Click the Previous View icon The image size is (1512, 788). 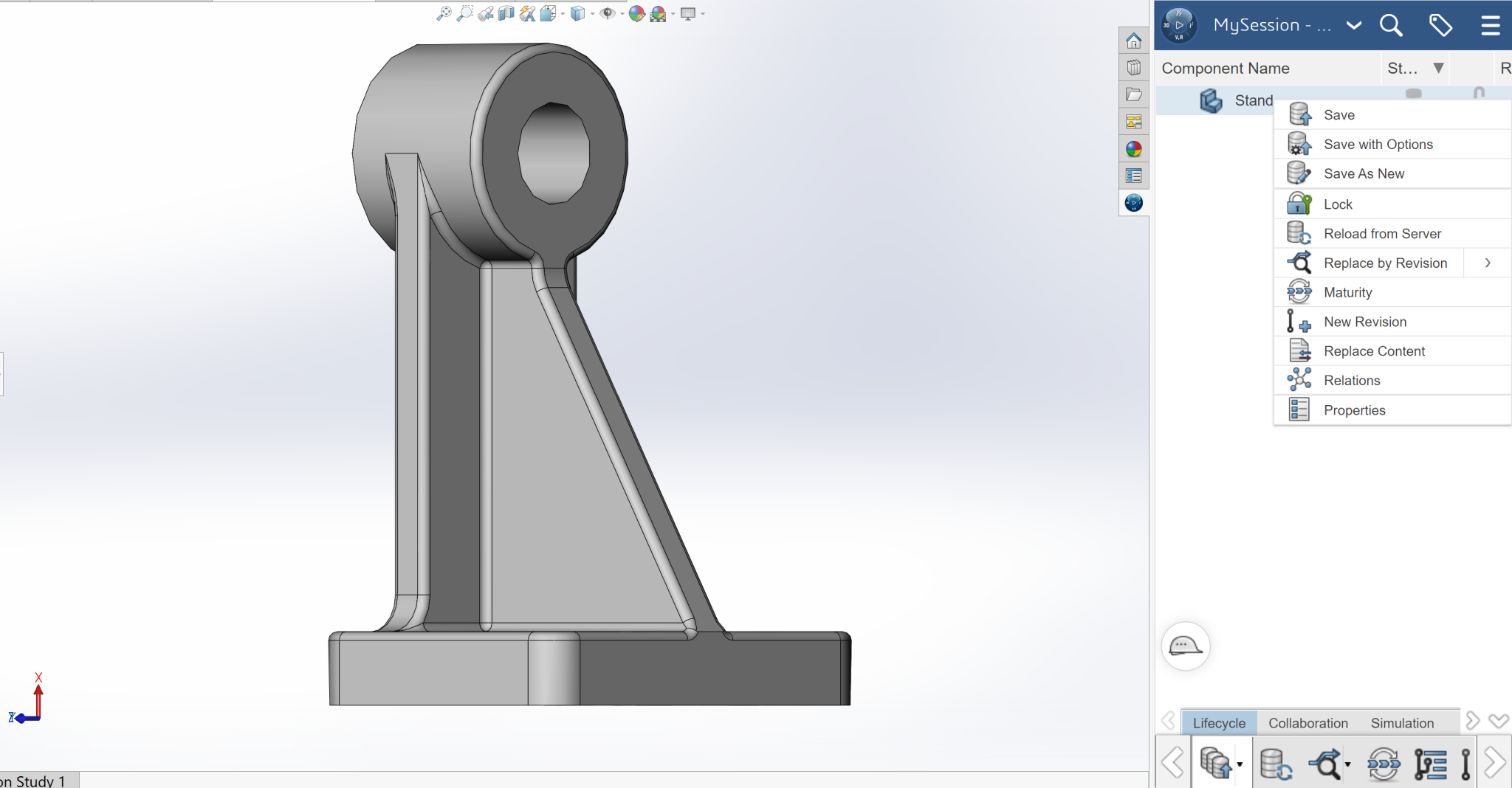[485, 13]
